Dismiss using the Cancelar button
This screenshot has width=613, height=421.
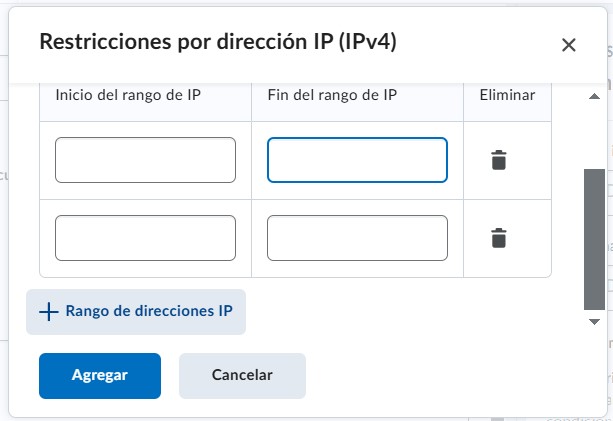(242, 375)
